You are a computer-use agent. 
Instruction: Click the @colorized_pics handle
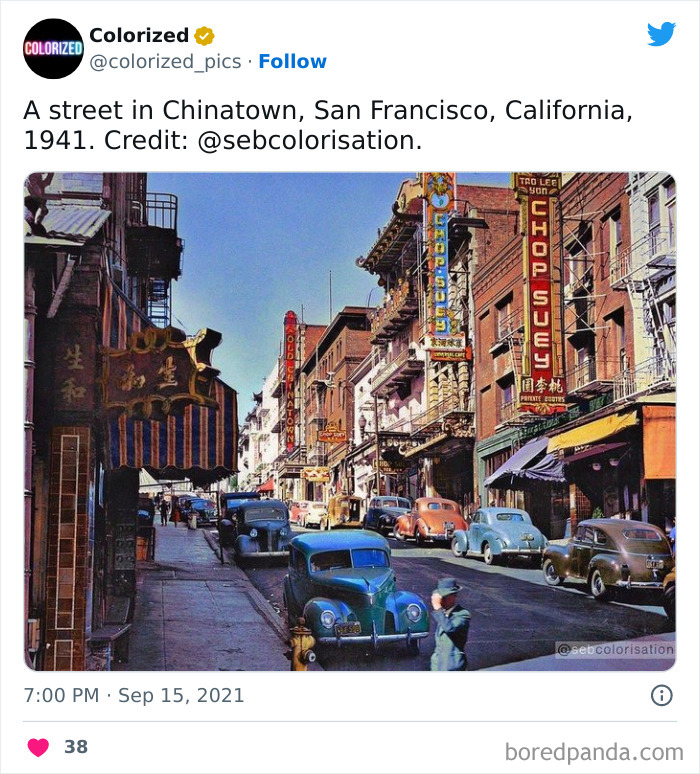tap(165, 61)
